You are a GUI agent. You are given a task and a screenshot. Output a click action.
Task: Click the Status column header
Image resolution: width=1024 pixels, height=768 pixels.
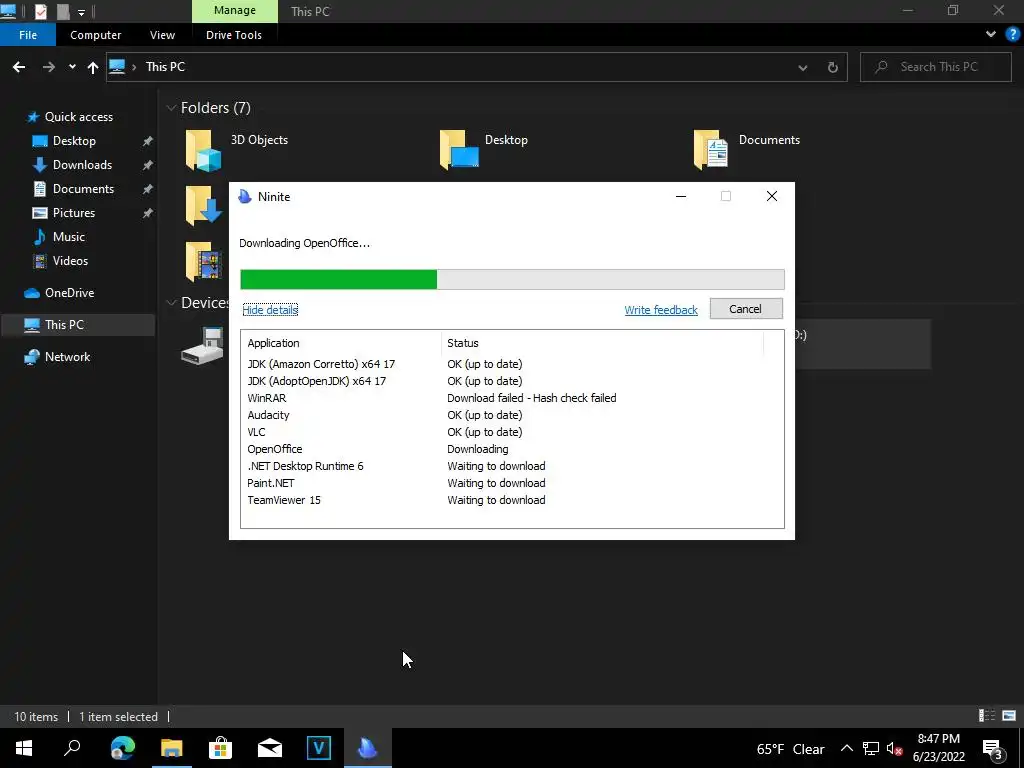[602, 343]
